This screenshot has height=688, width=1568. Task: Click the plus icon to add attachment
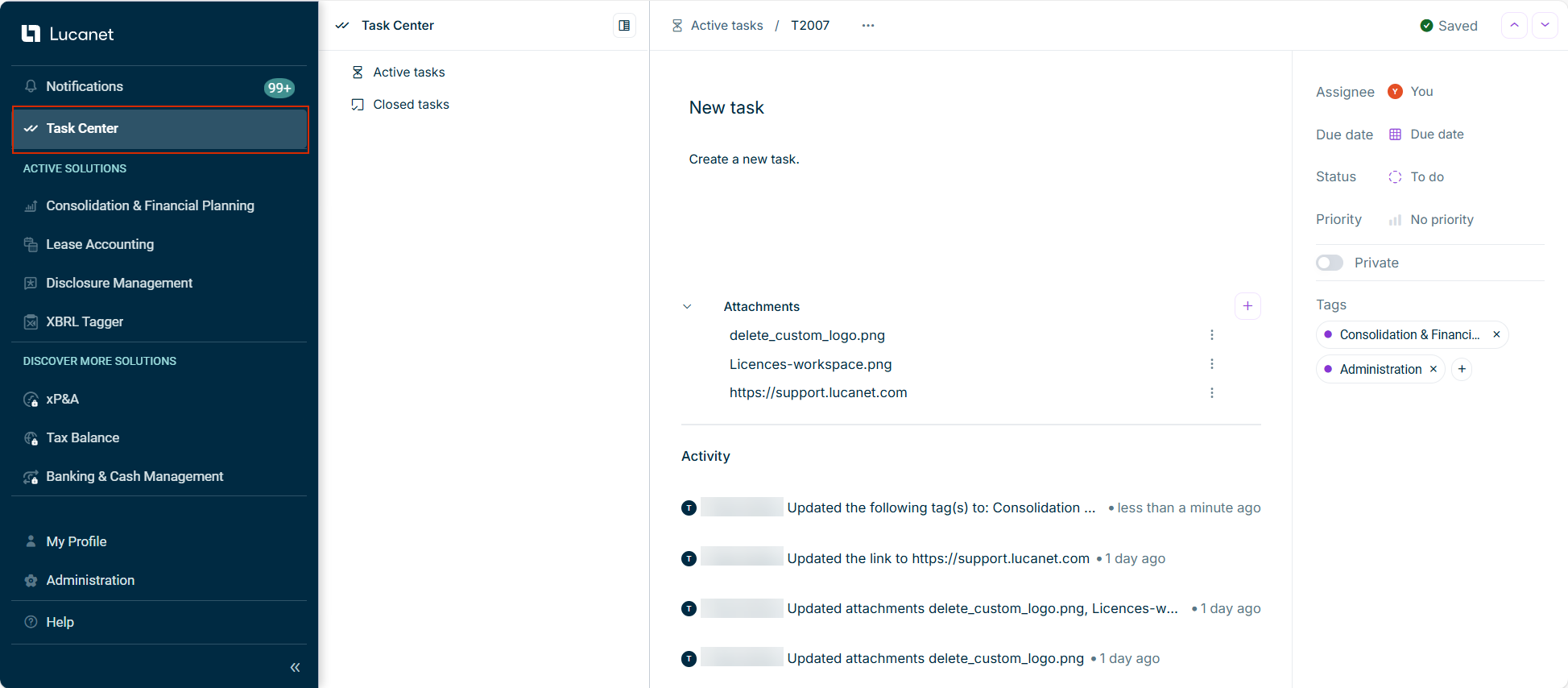(1247, 306)
